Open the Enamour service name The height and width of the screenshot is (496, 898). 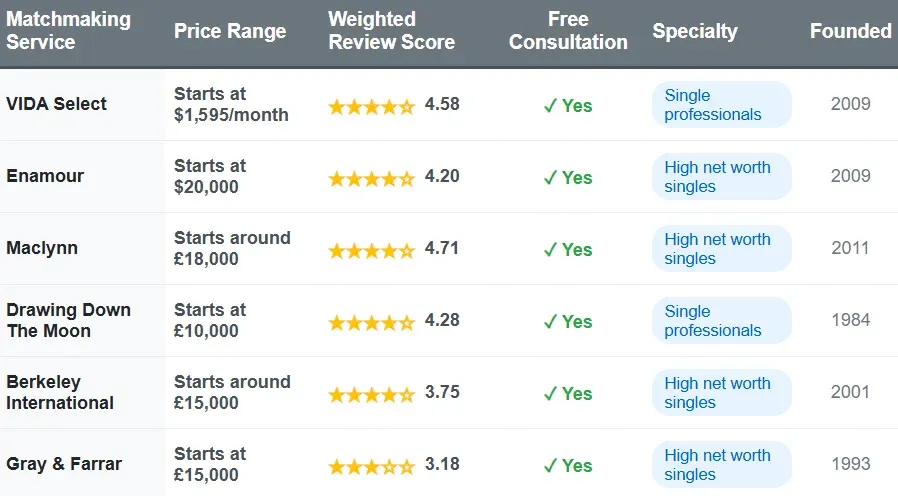coord(45,176)
